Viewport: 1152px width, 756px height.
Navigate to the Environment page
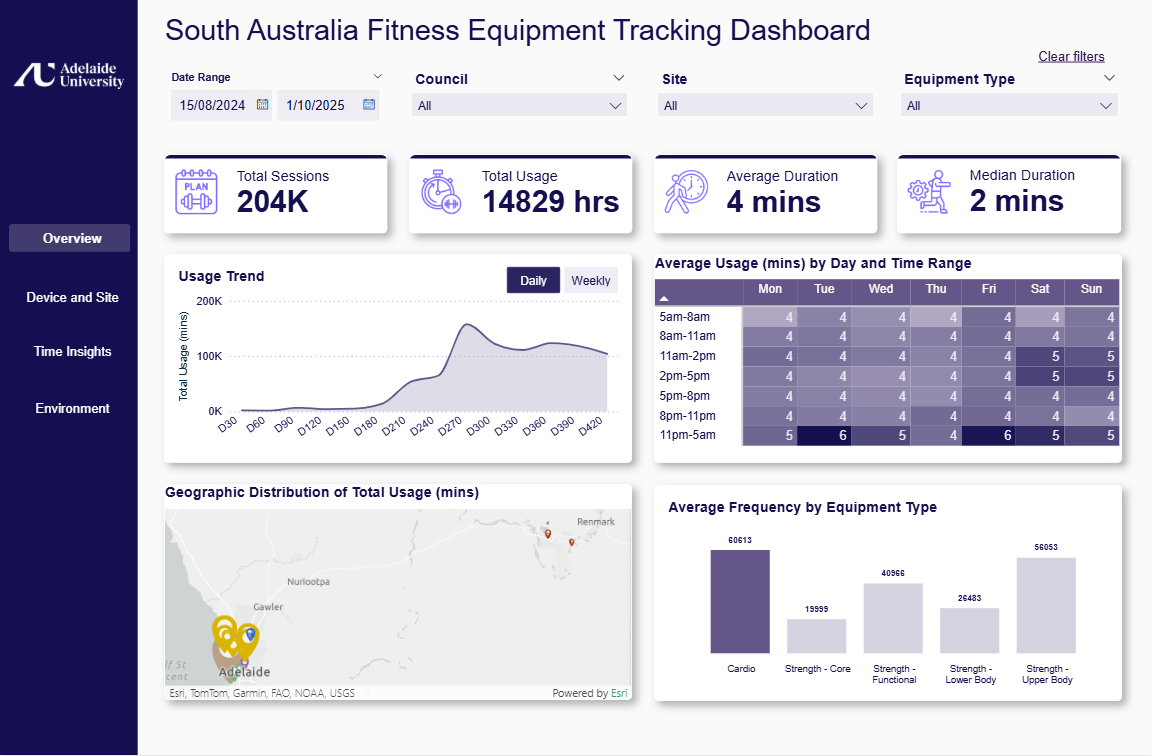click(72, 408)
